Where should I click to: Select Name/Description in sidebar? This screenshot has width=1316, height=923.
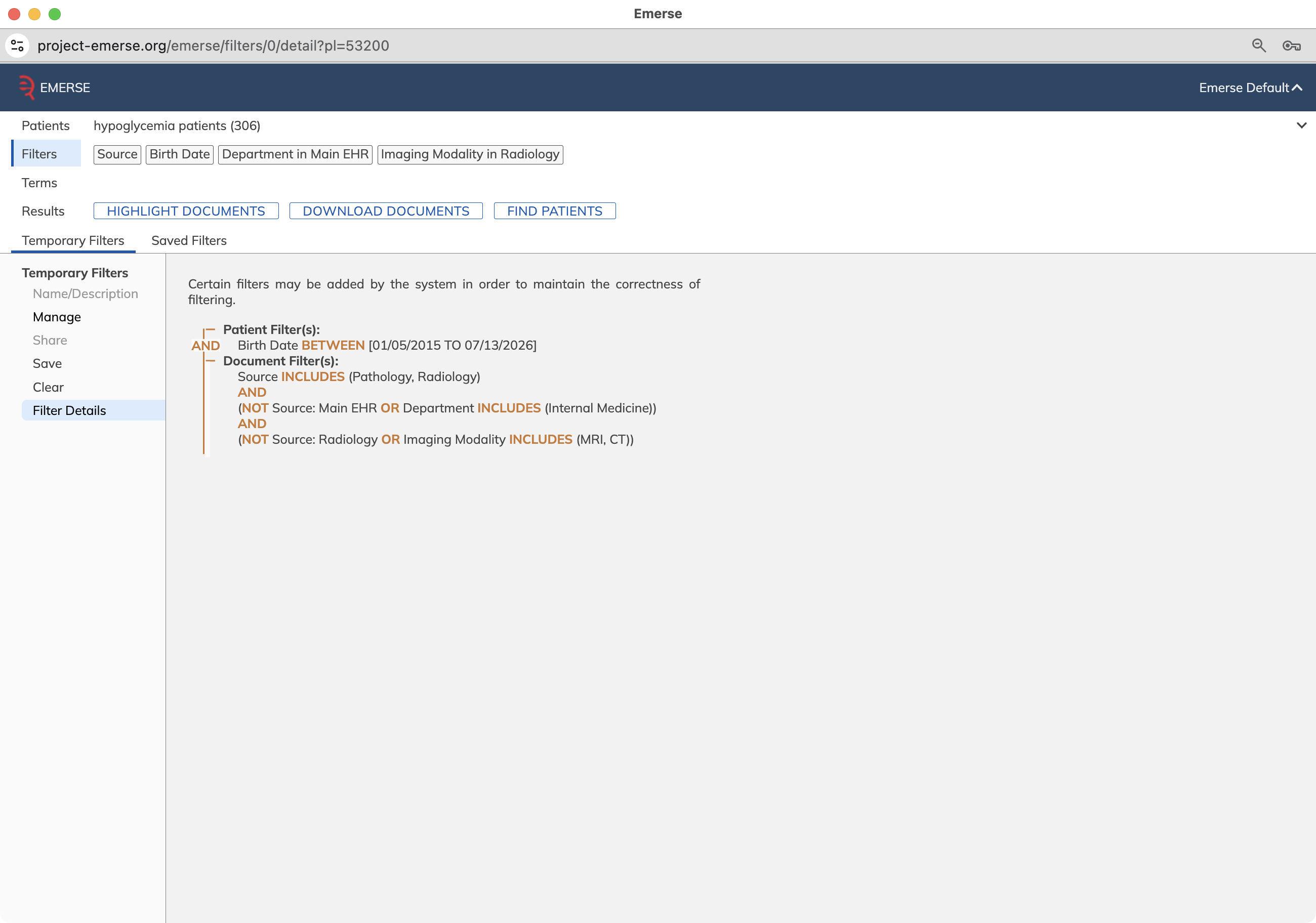[86, 293]
